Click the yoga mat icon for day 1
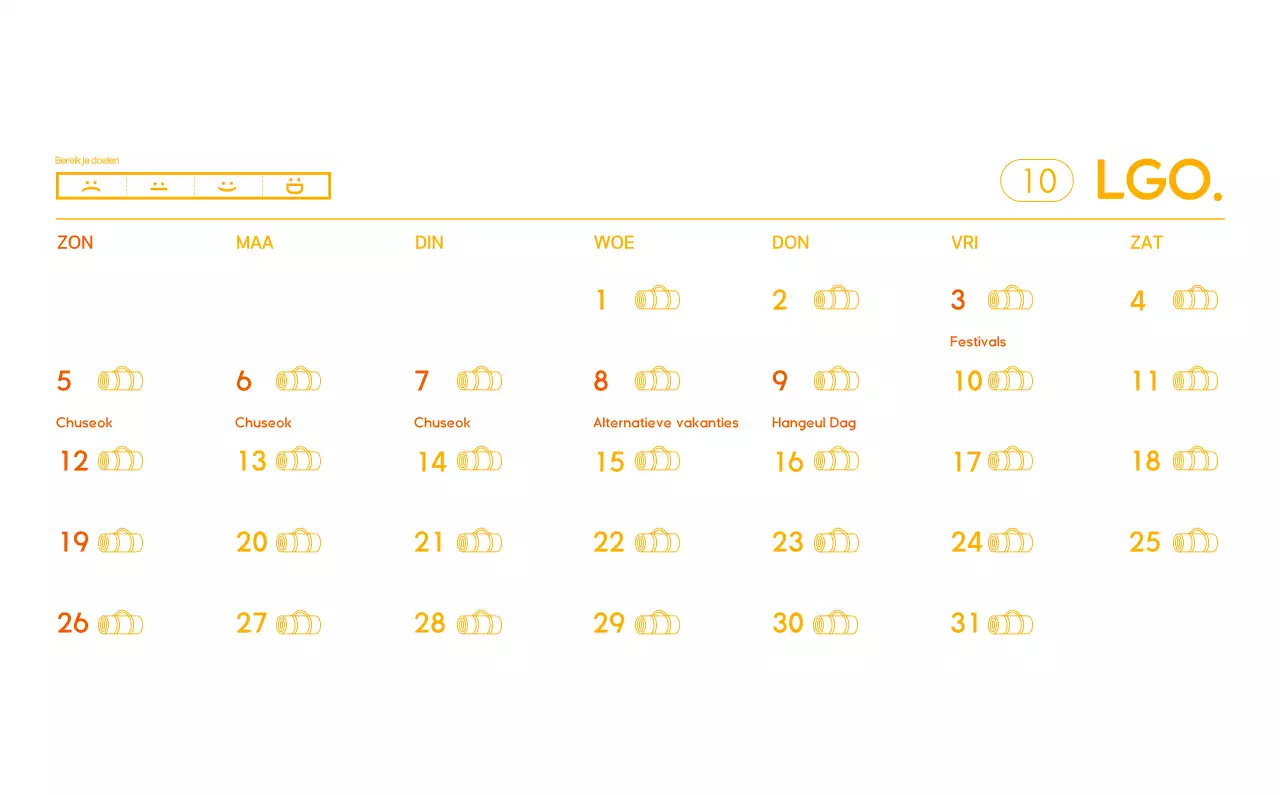The image size is (1280, 795). [x=657, y=299]
